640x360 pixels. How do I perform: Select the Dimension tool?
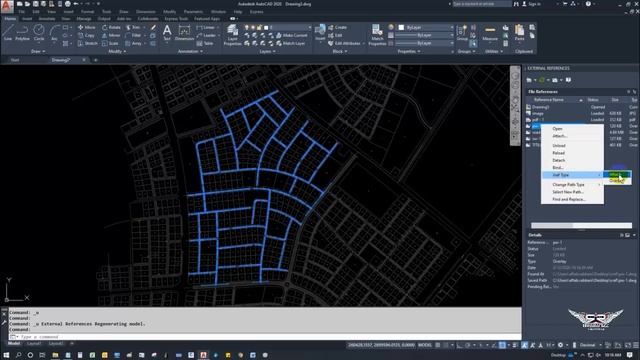pos(184,33)
